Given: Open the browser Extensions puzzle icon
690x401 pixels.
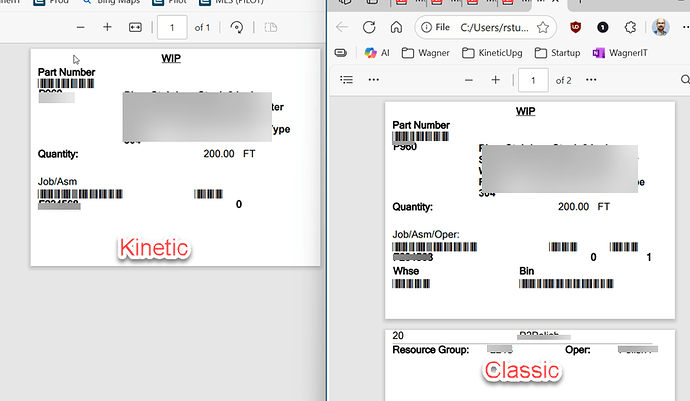Looking at the screenshot, I should point(630,27).
